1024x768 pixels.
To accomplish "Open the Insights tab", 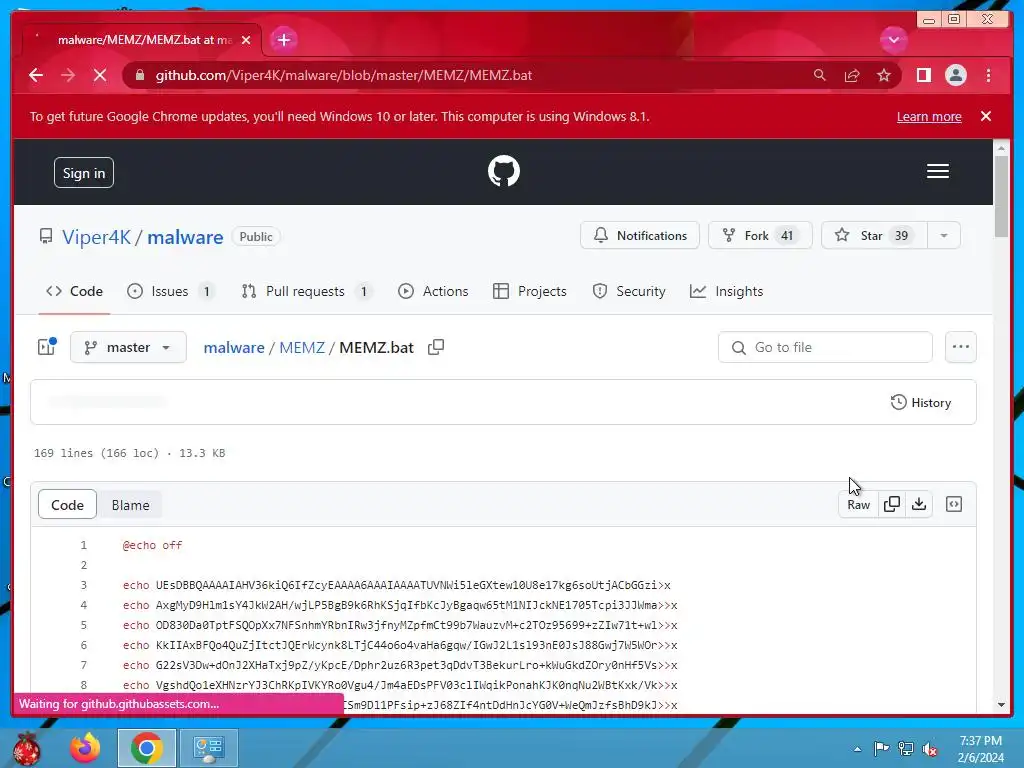I will coord(726,291).
